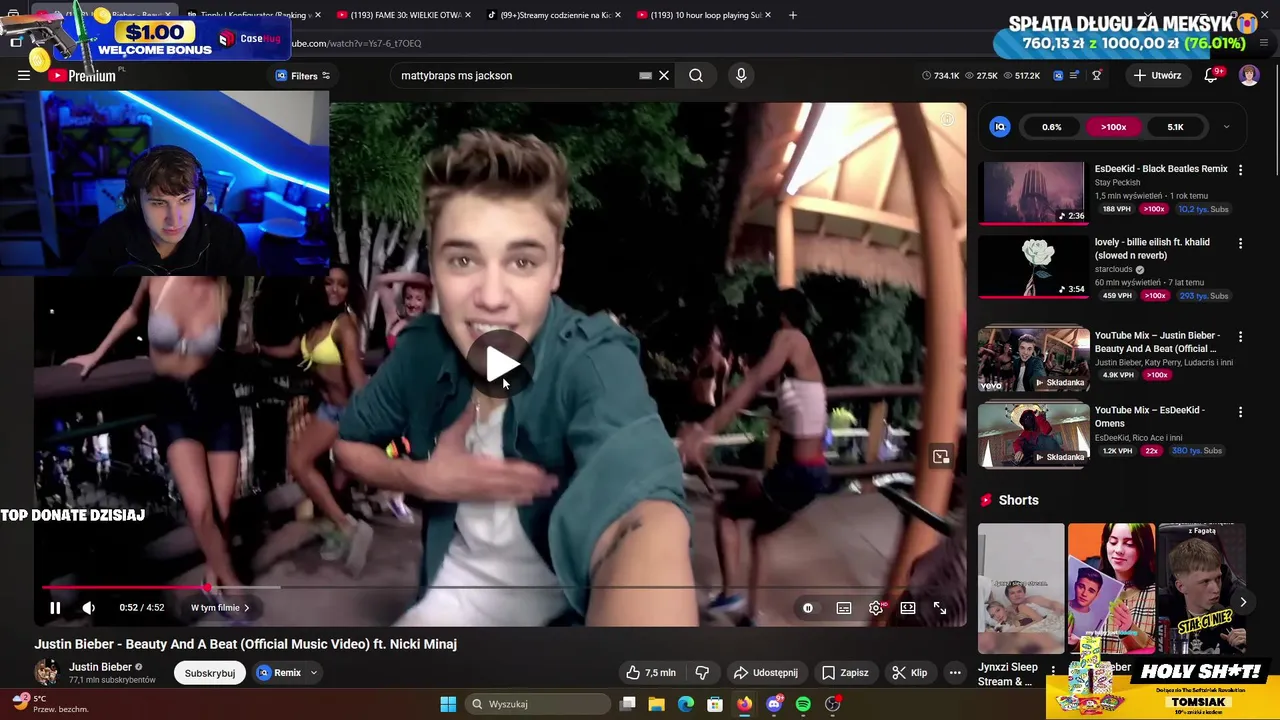Screen dimensions: 1280x720
Task: Click the voice search microphone icon
Action: (741, 75)
